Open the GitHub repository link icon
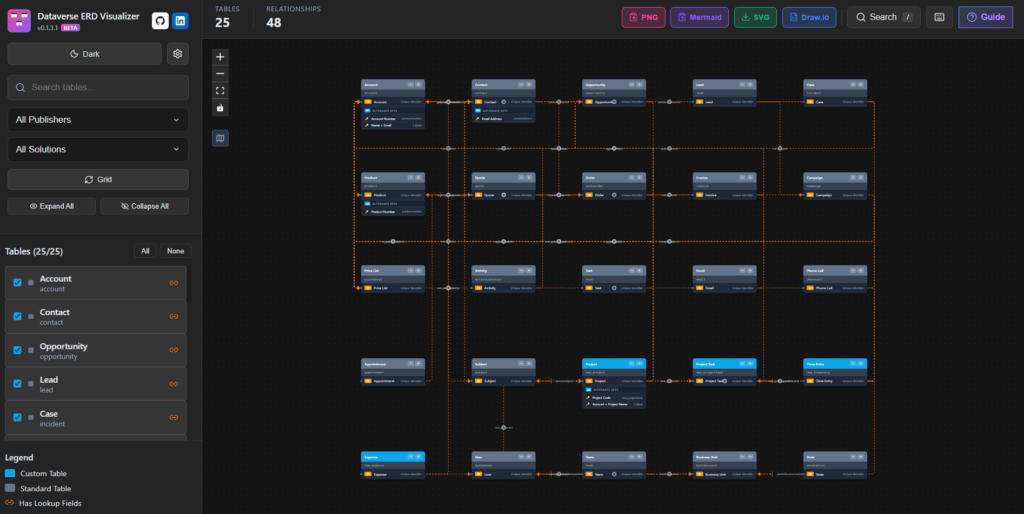Screen dimensions: 1024x514 click(x=160, y=21)
